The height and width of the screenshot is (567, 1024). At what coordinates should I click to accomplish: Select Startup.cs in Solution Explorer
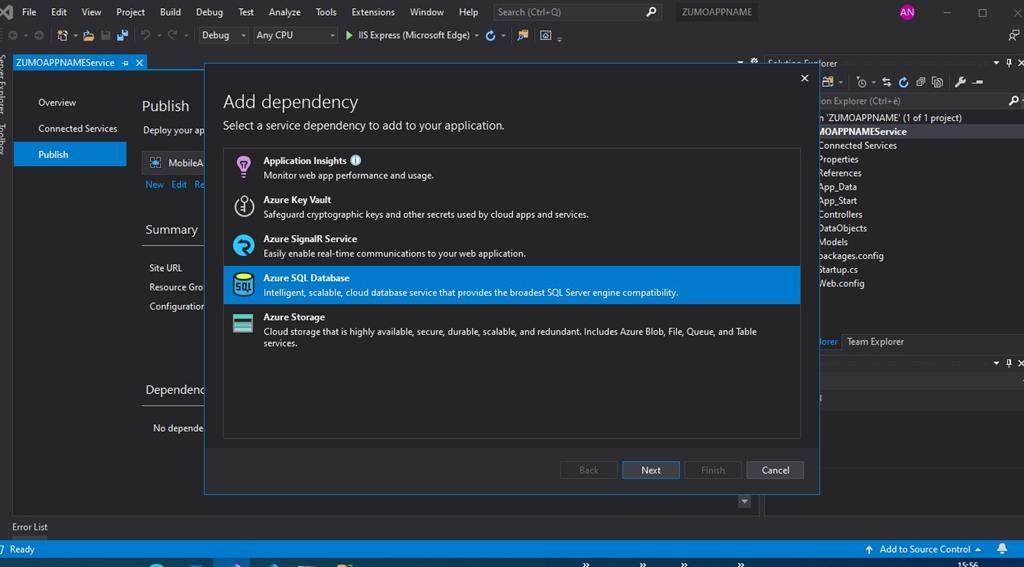coord(838,269)
